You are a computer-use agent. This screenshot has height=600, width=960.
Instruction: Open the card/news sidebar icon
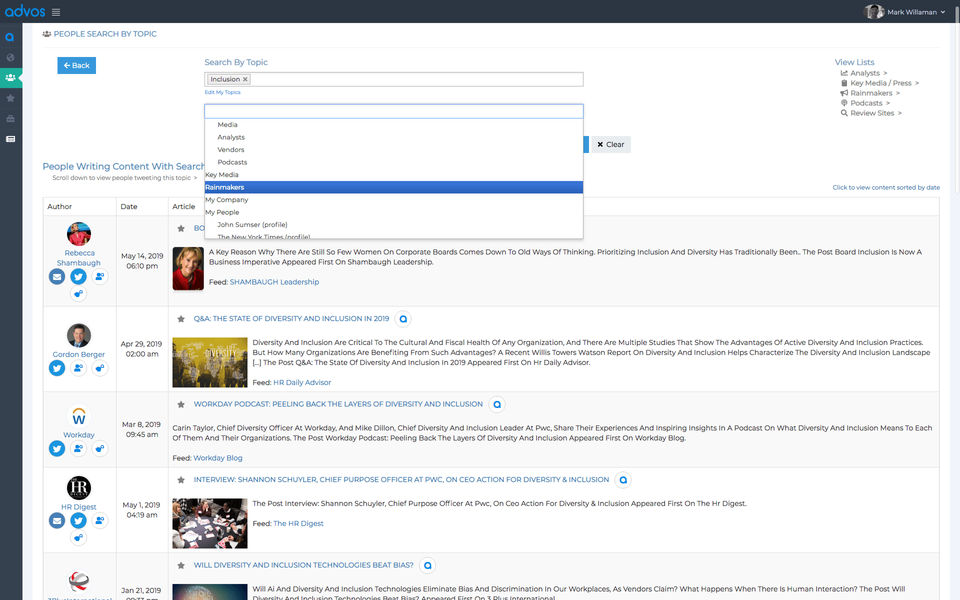click(x=10, y=139)
